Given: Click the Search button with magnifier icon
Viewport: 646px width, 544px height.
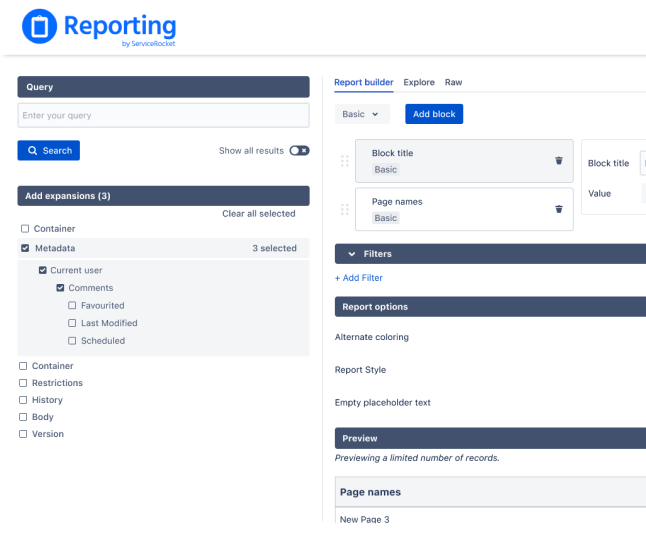Looking at the screenshot, I should (49, 150).
